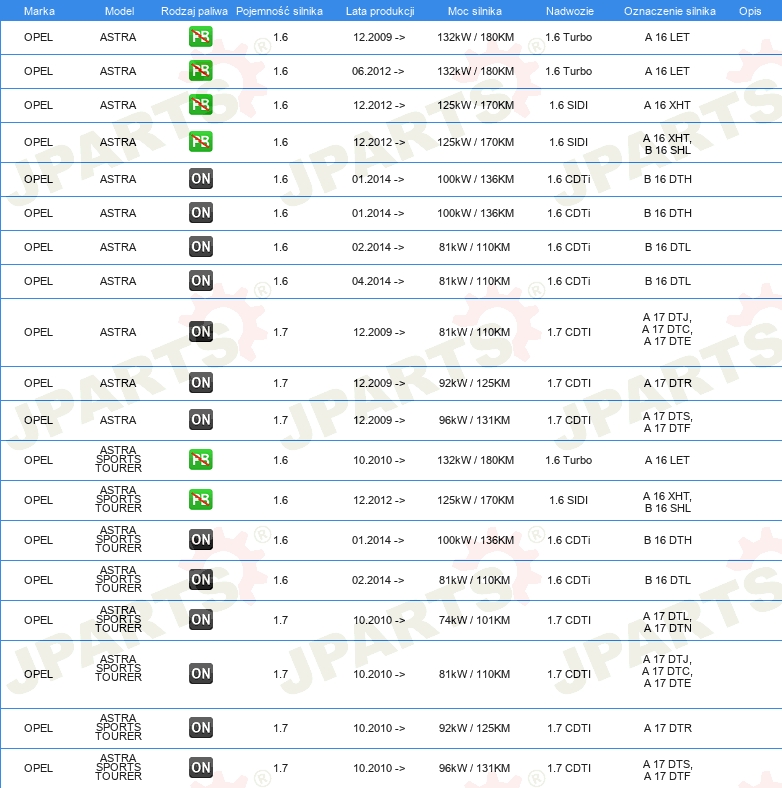Viewport: 782px width, 788px height.
Task: Click the diesel ON icon in the Sports Tourer 100kW row
Action: [201, 540]
